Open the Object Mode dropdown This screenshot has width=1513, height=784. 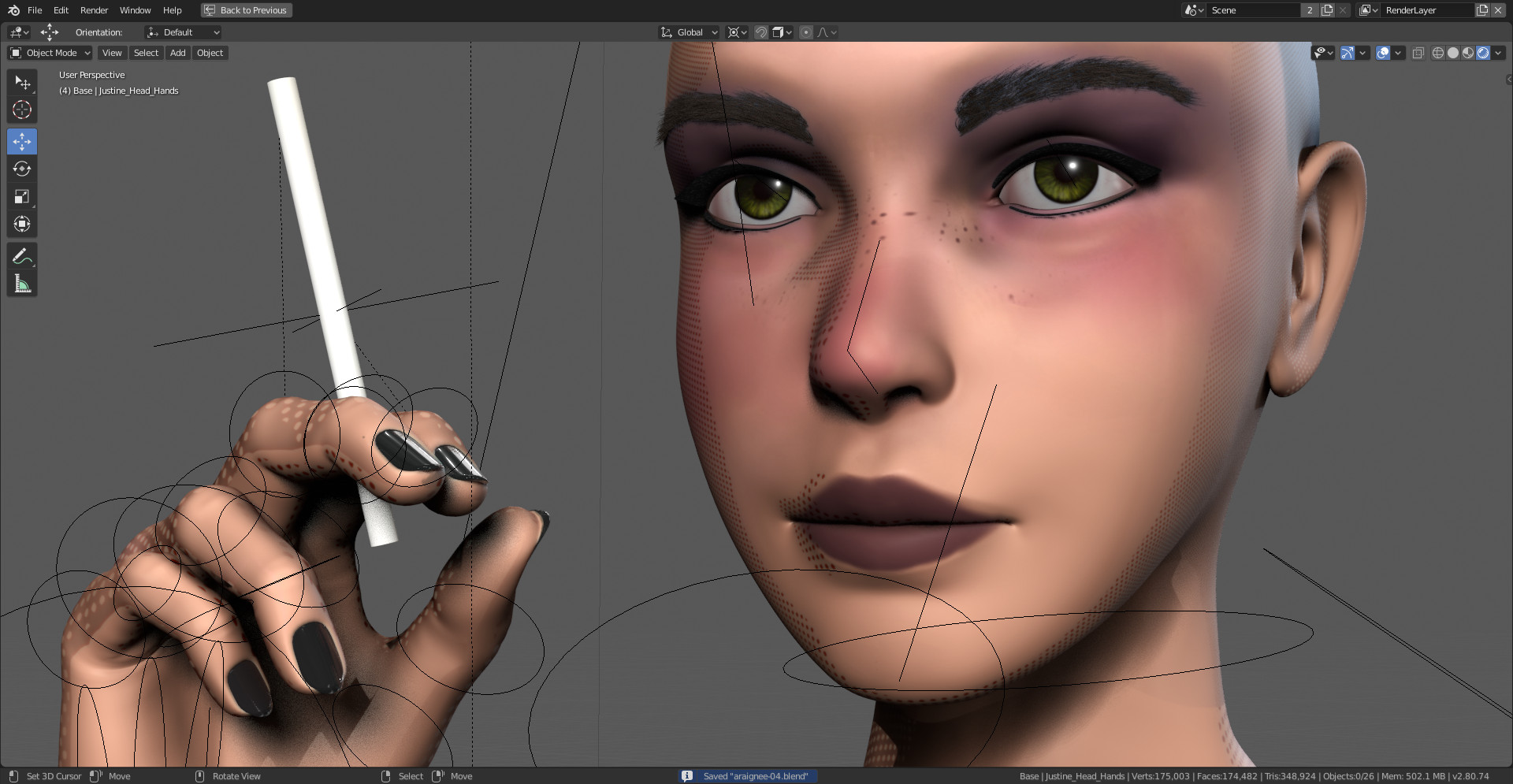50,53
